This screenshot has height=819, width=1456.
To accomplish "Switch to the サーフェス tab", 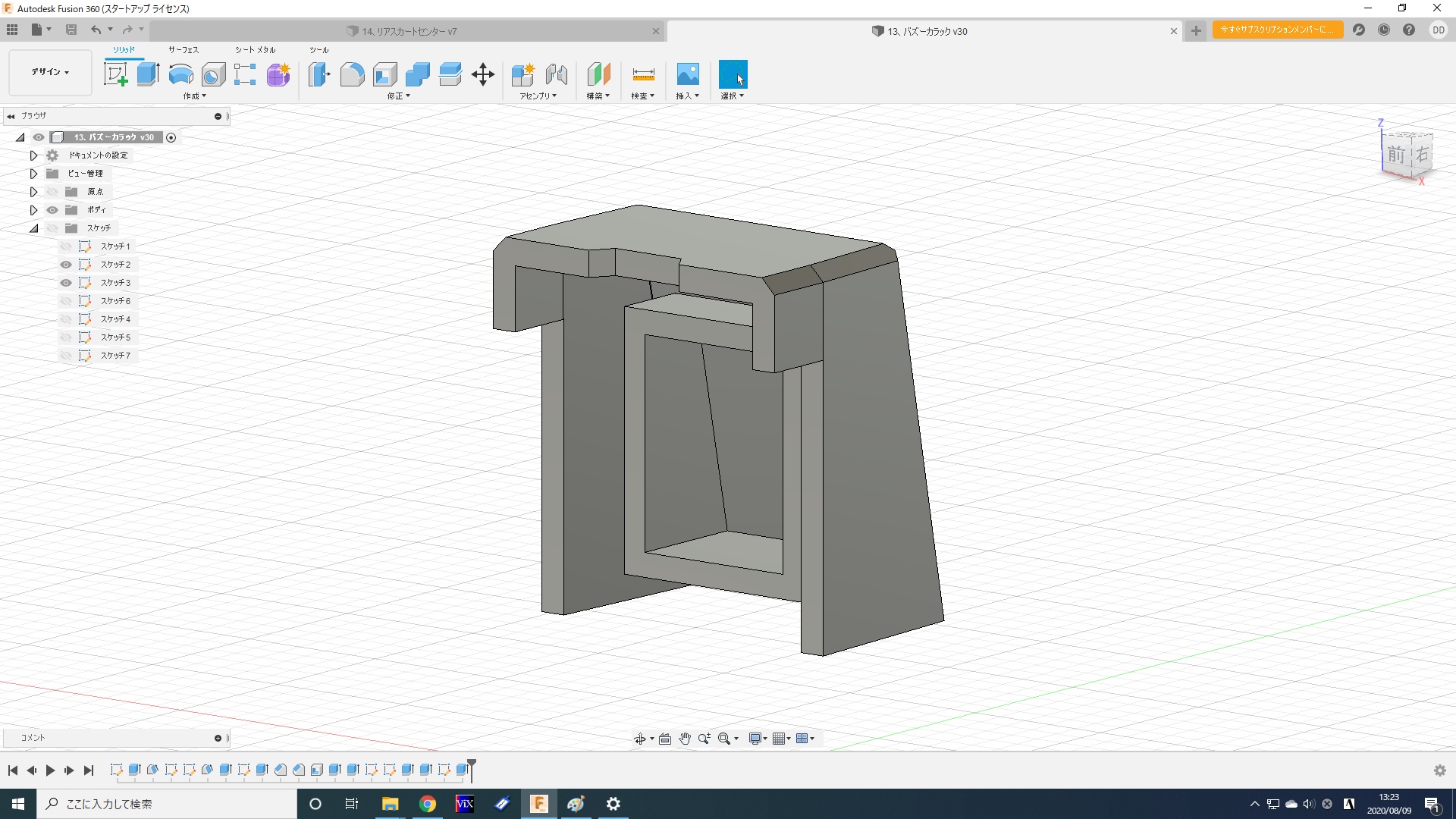I will 183,50.
